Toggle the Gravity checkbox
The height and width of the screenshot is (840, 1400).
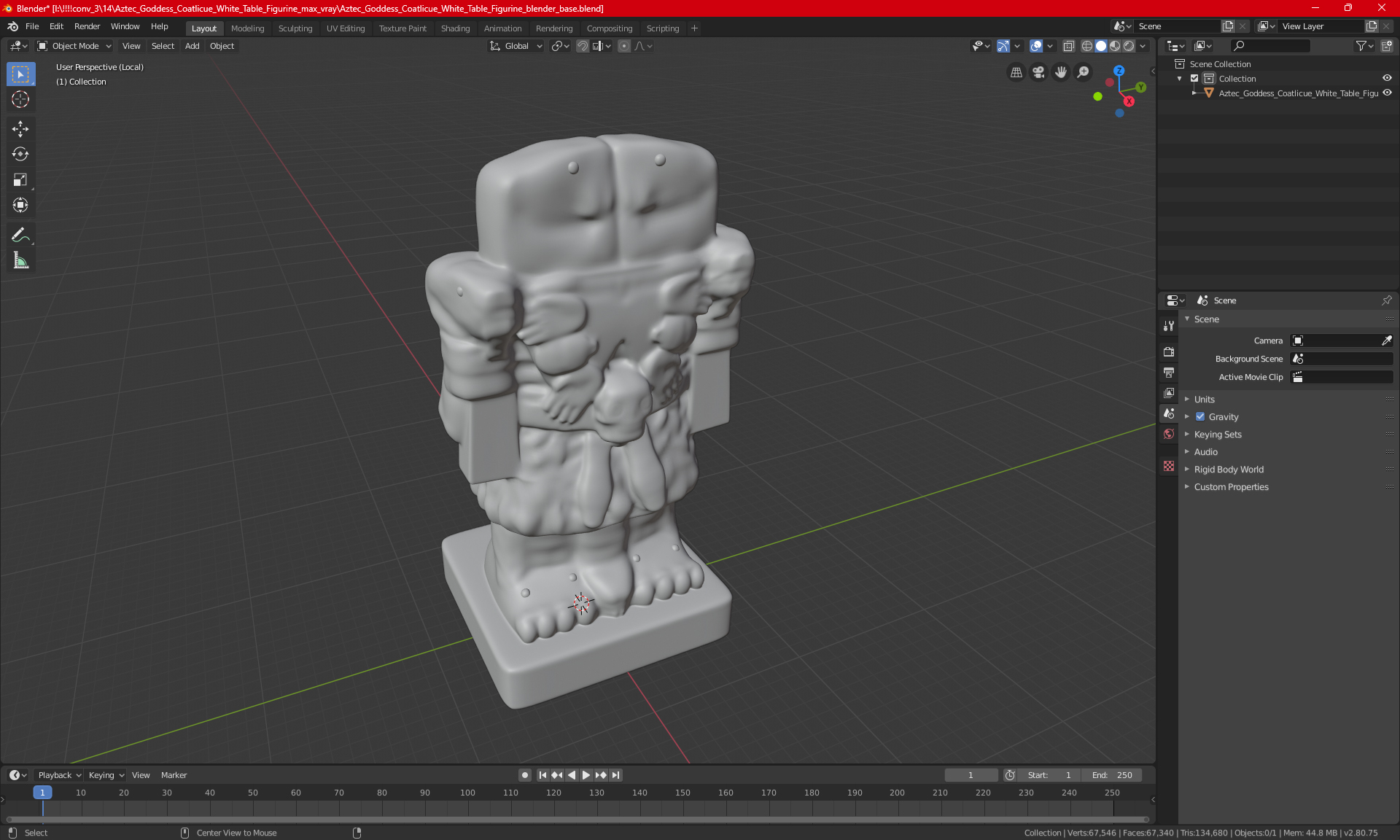point(1200,417)
